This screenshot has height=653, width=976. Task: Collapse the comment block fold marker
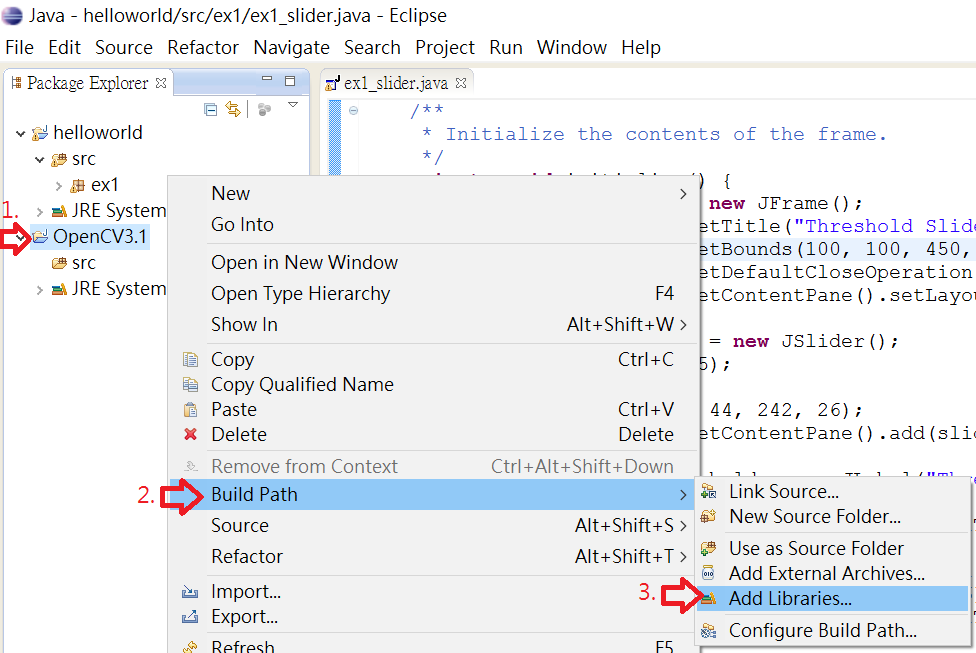[354, 111]
